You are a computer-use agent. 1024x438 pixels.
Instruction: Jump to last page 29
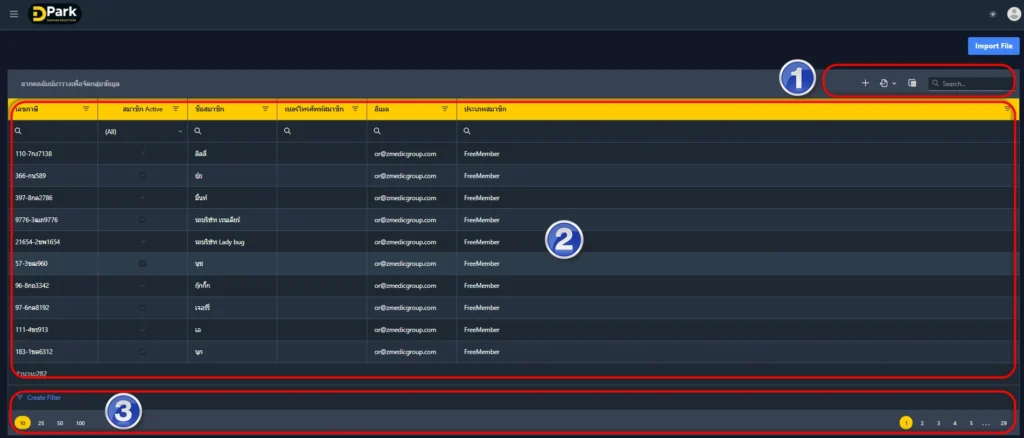coord(1003,424)
